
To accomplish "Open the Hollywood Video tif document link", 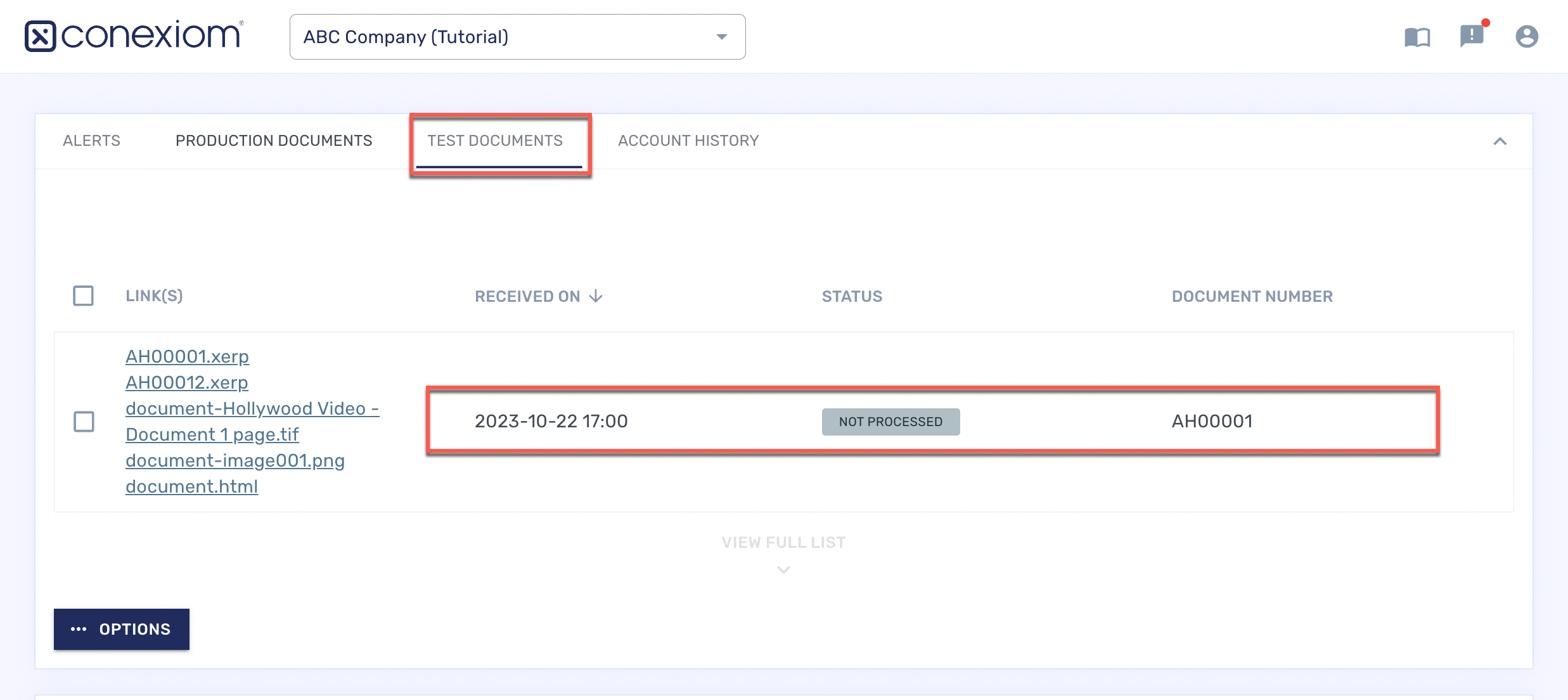I will 252,421.
